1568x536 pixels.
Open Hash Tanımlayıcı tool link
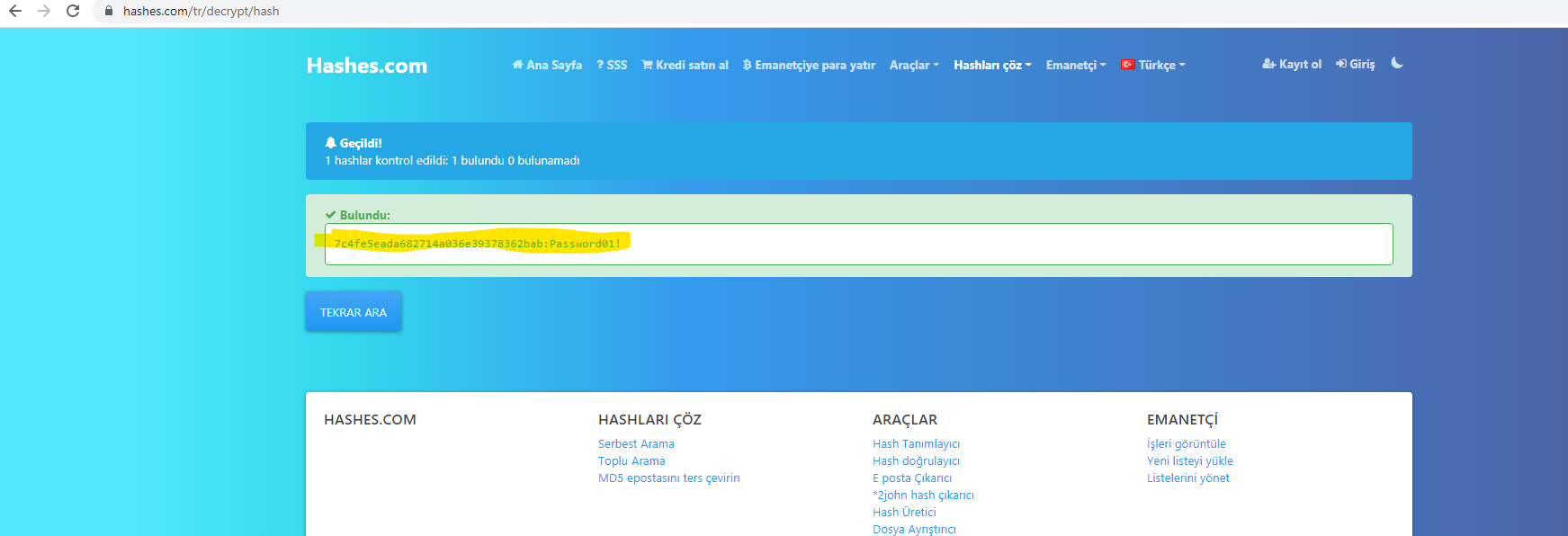916,443
